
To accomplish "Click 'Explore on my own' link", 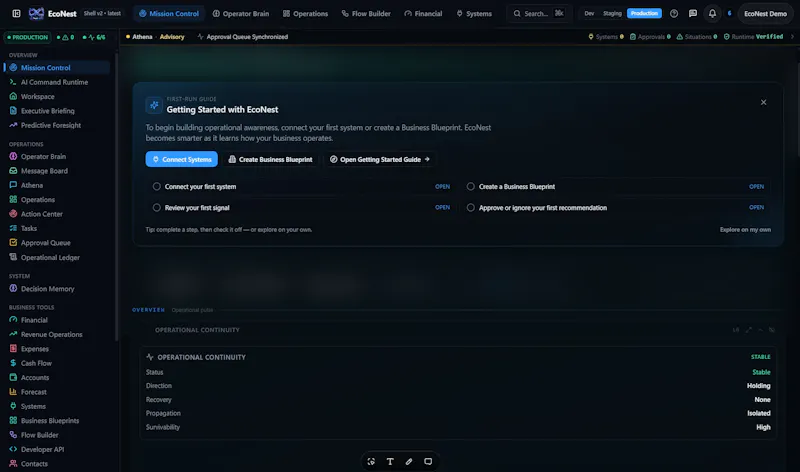I will [x=745, y=230].
